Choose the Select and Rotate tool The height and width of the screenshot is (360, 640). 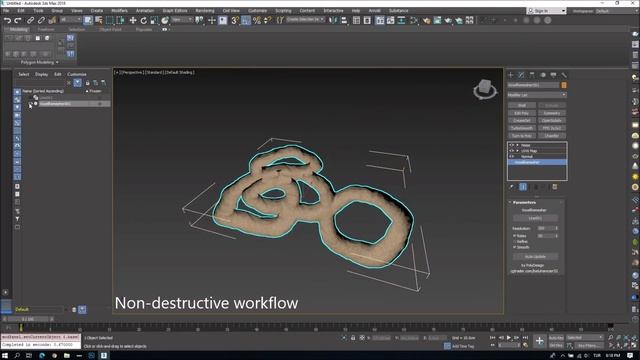pos(143,20)
